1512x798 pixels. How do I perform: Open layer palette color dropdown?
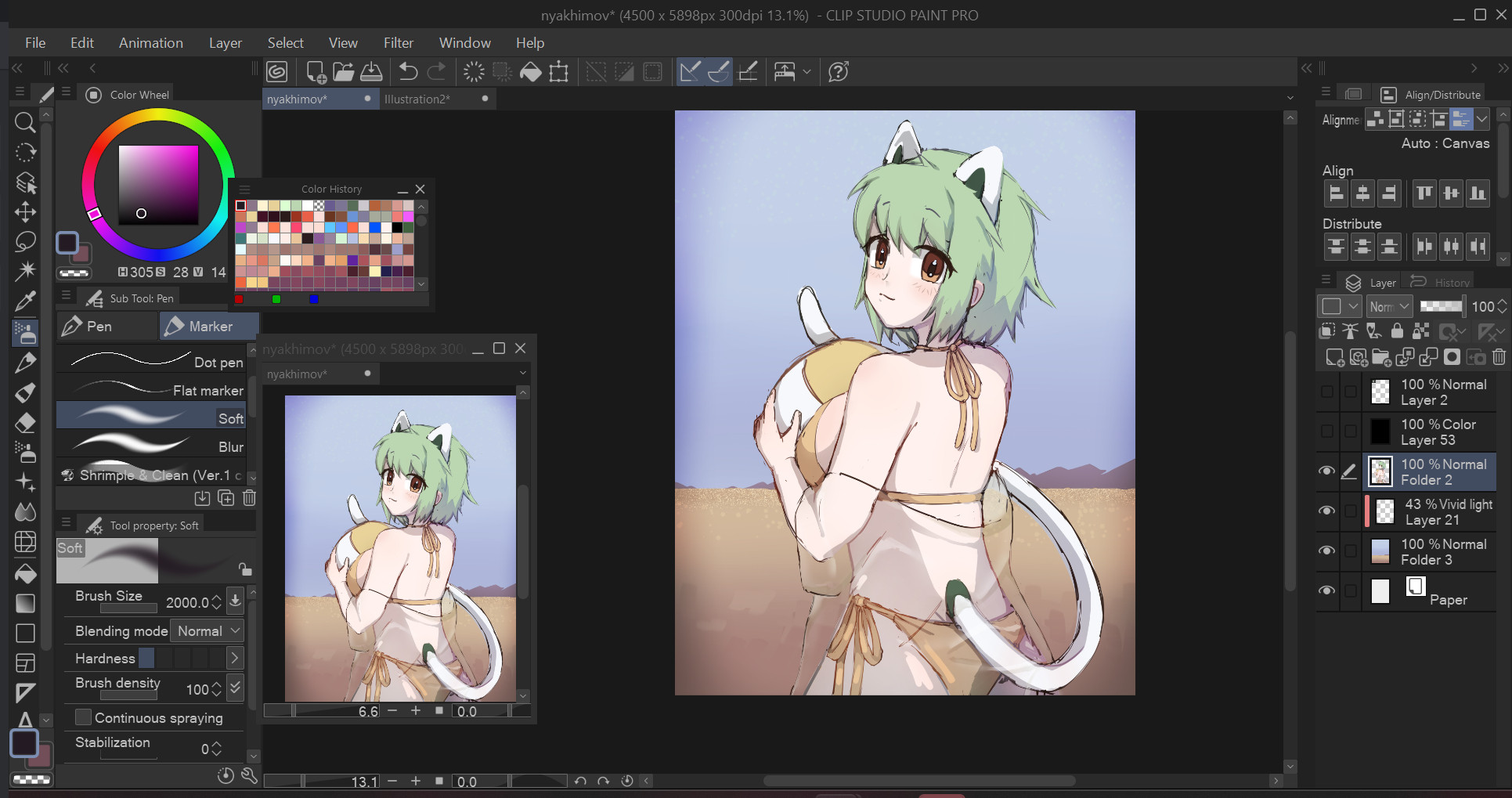click(1341, 307)
